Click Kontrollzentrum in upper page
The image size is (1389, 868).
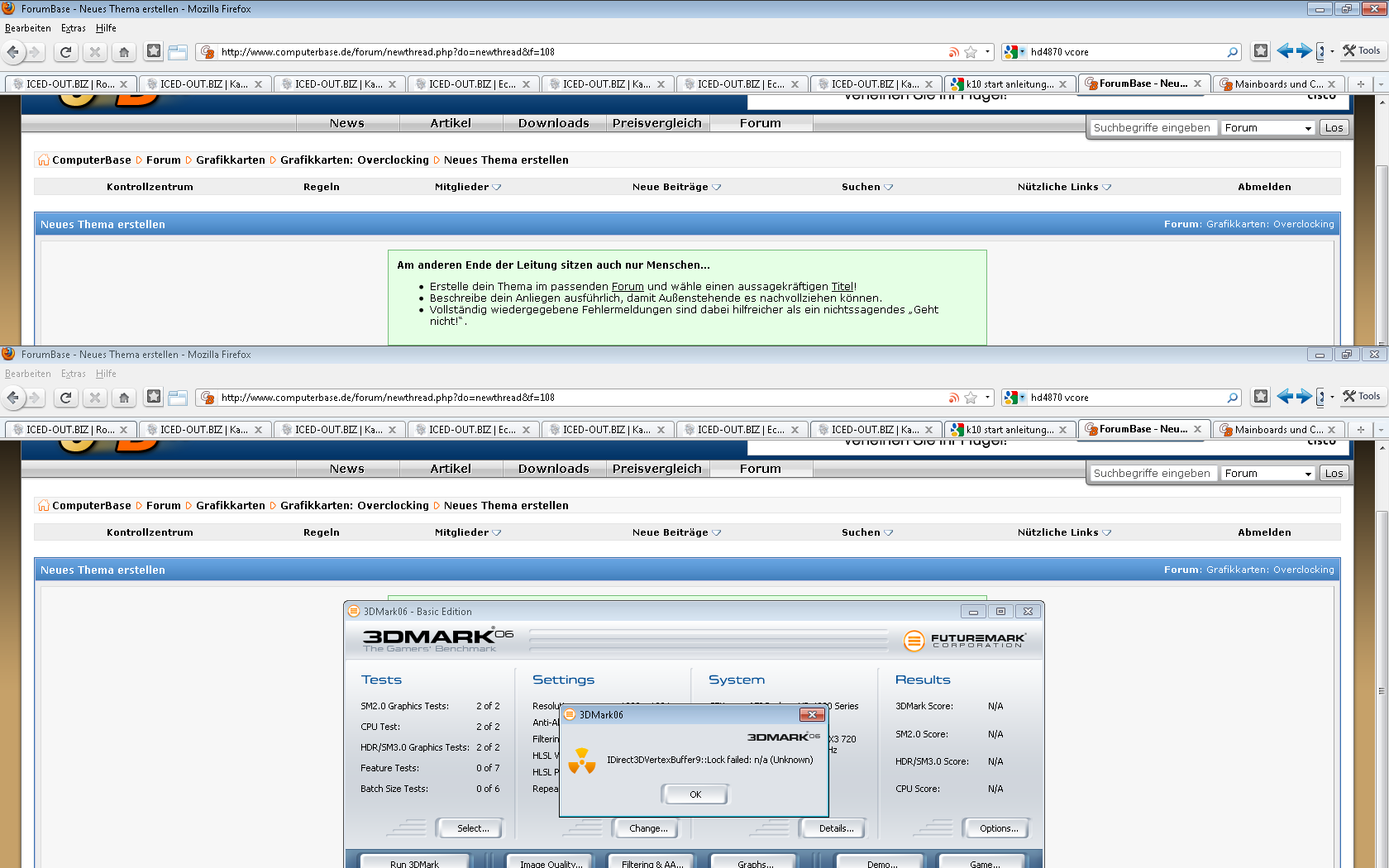[150, 187]
